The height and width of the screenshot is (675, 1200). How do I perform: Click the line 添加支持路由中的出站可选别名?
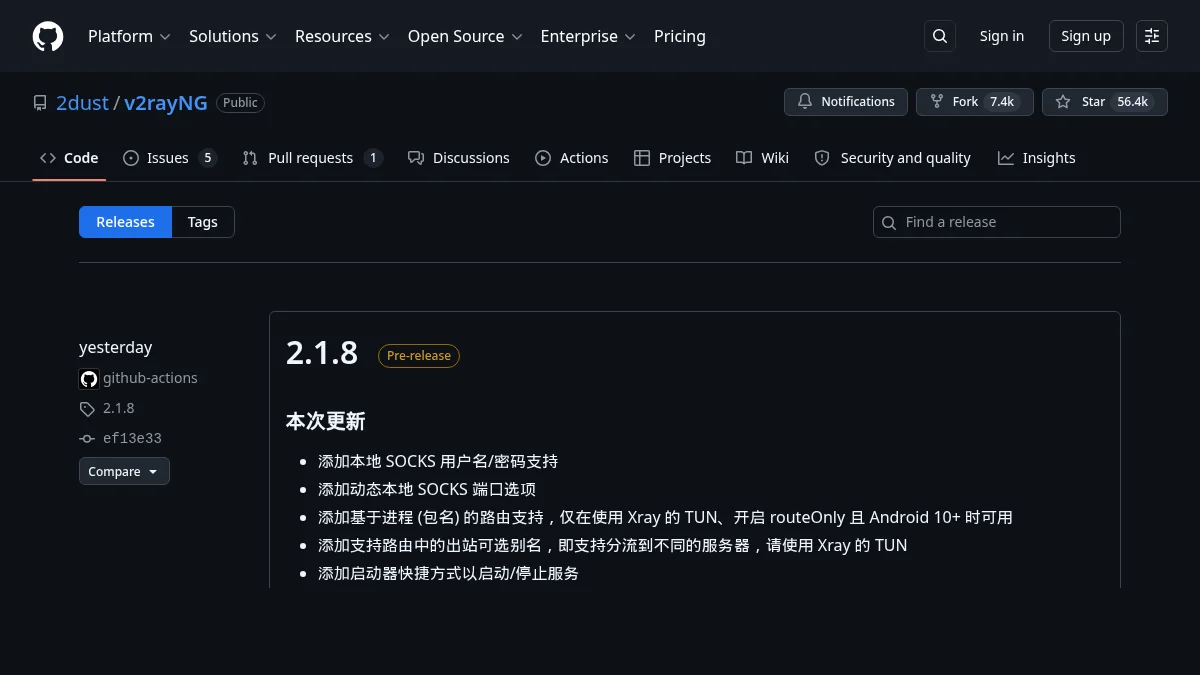click(x=613, y=545)
